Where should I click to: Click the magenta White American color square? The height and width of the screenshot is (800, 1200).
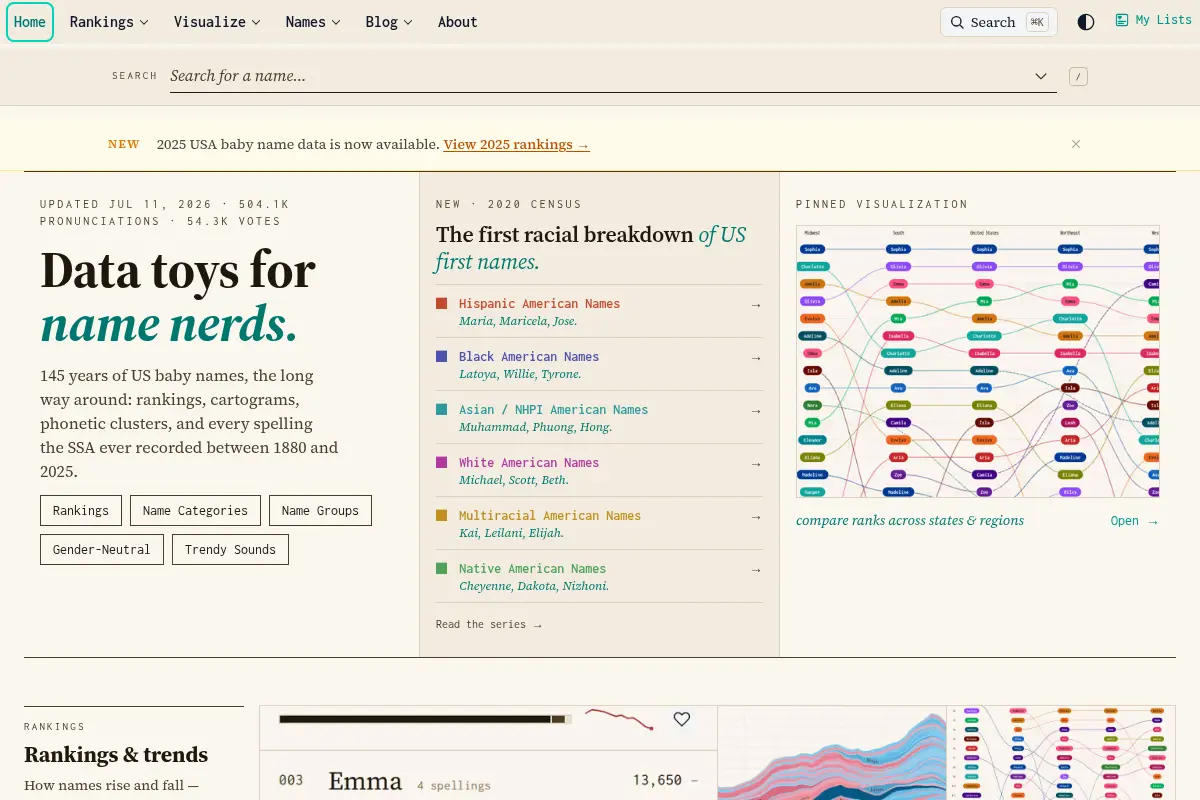(441, 462)
